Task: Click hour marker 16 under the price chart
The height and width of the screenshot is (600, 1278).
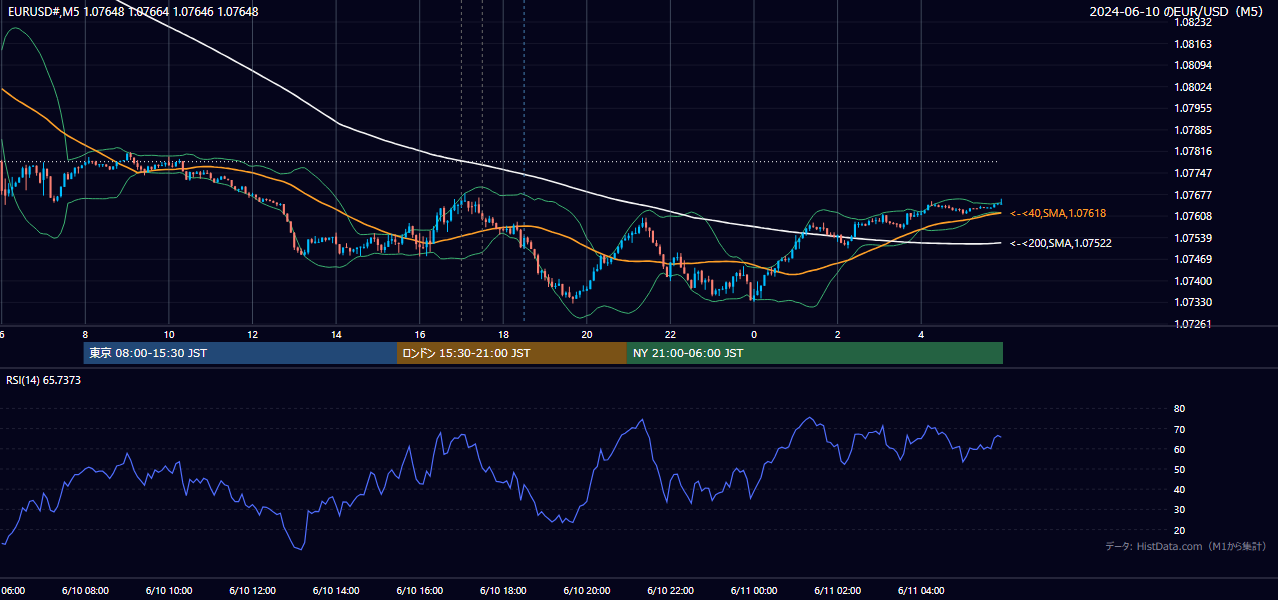Action: pos(420,334)
